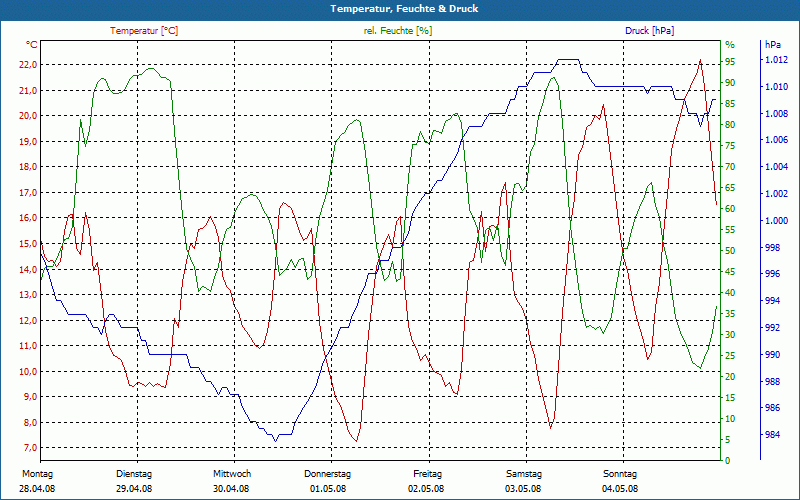Click the date "03.05.08"
This screenshot has height=500, width=800.
[523, 489]
